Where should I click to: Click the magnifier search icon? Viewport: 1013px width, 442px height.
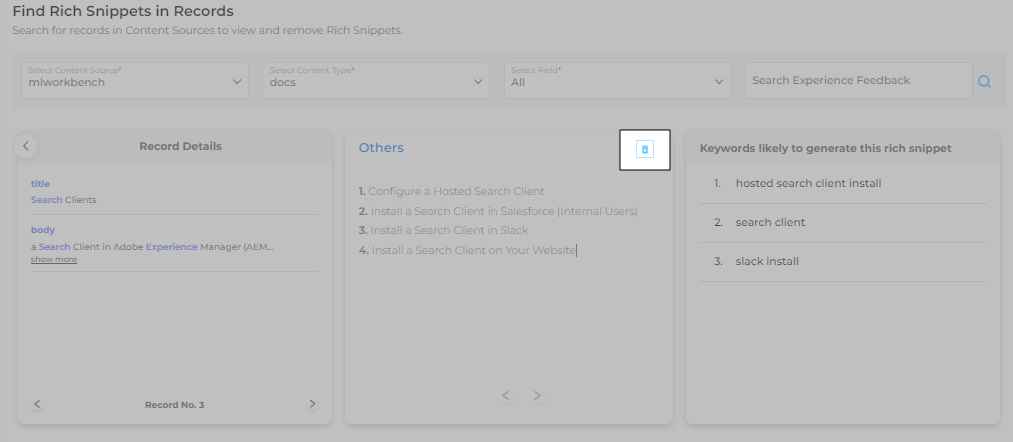[984, 82]
